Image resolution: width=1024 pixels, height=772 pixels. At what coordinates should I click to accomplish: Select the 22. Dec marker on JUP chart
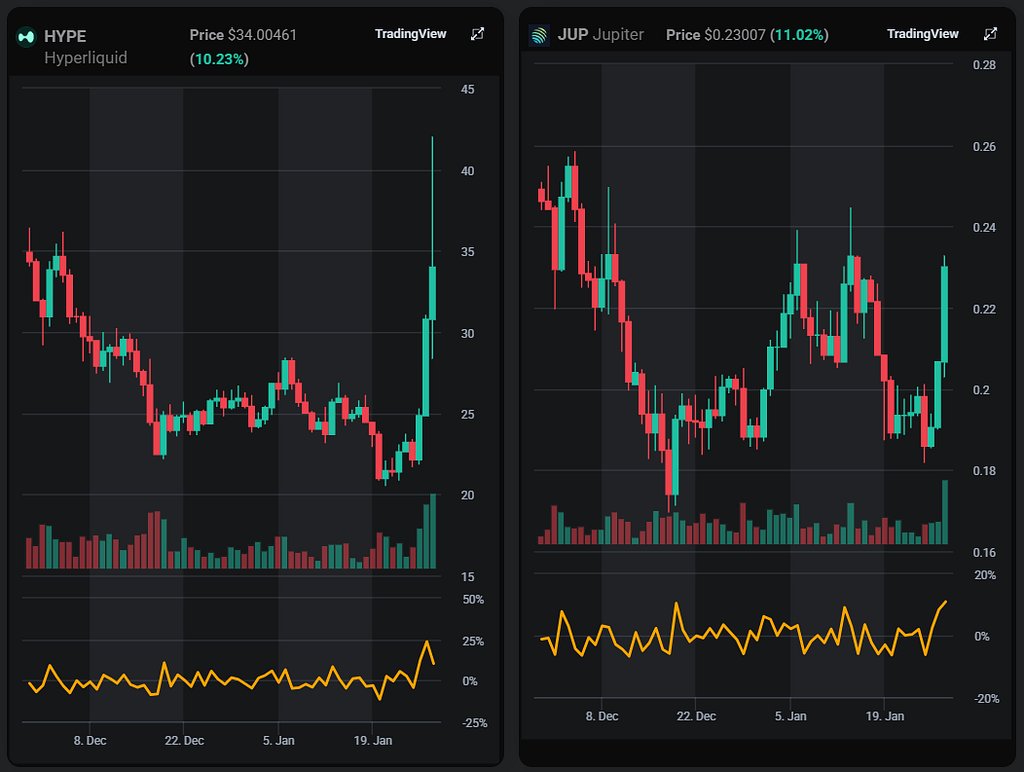[696, 716]
